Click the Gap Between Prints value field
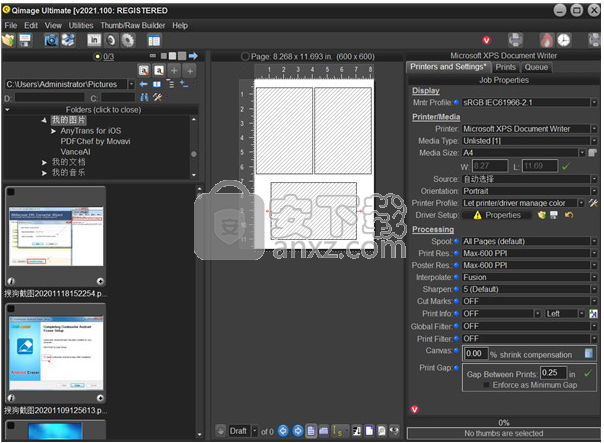 [553, 373]
